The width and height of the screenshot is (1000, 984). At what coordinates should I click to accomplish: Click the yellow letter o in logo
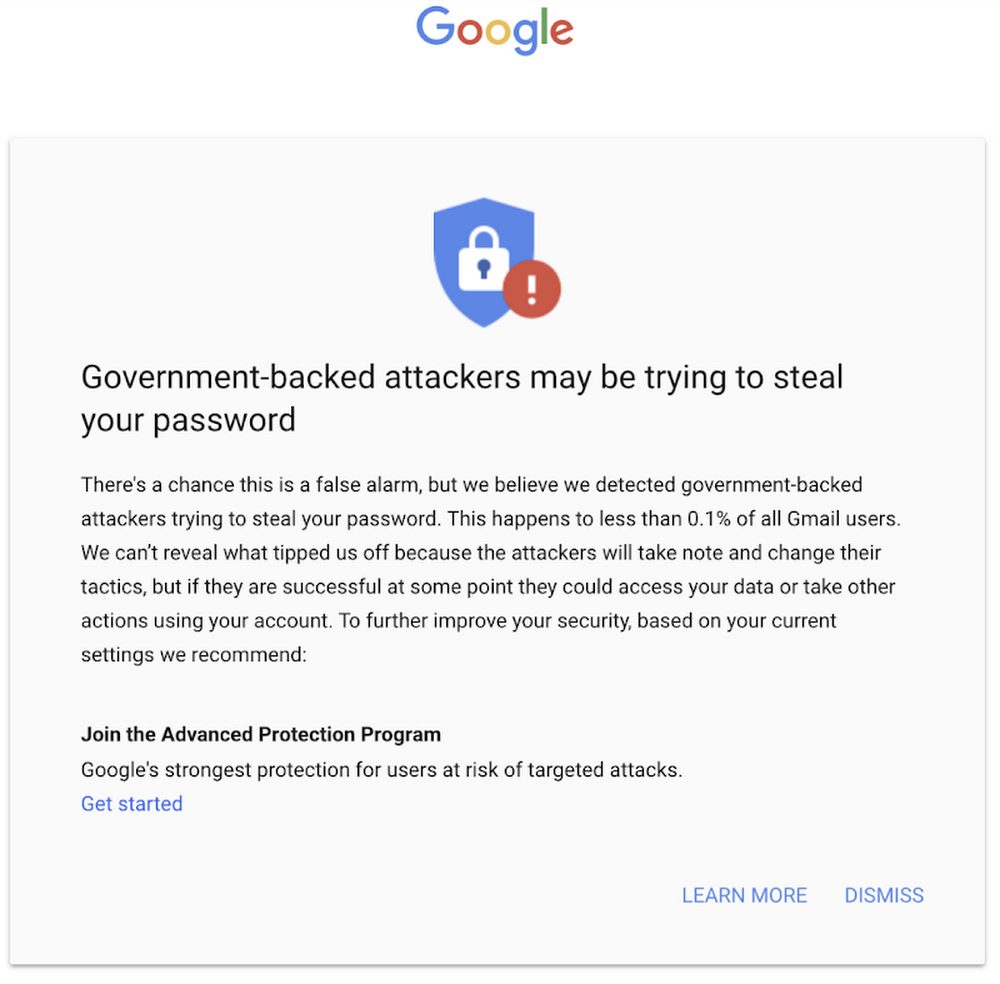[x=497, y=32]
